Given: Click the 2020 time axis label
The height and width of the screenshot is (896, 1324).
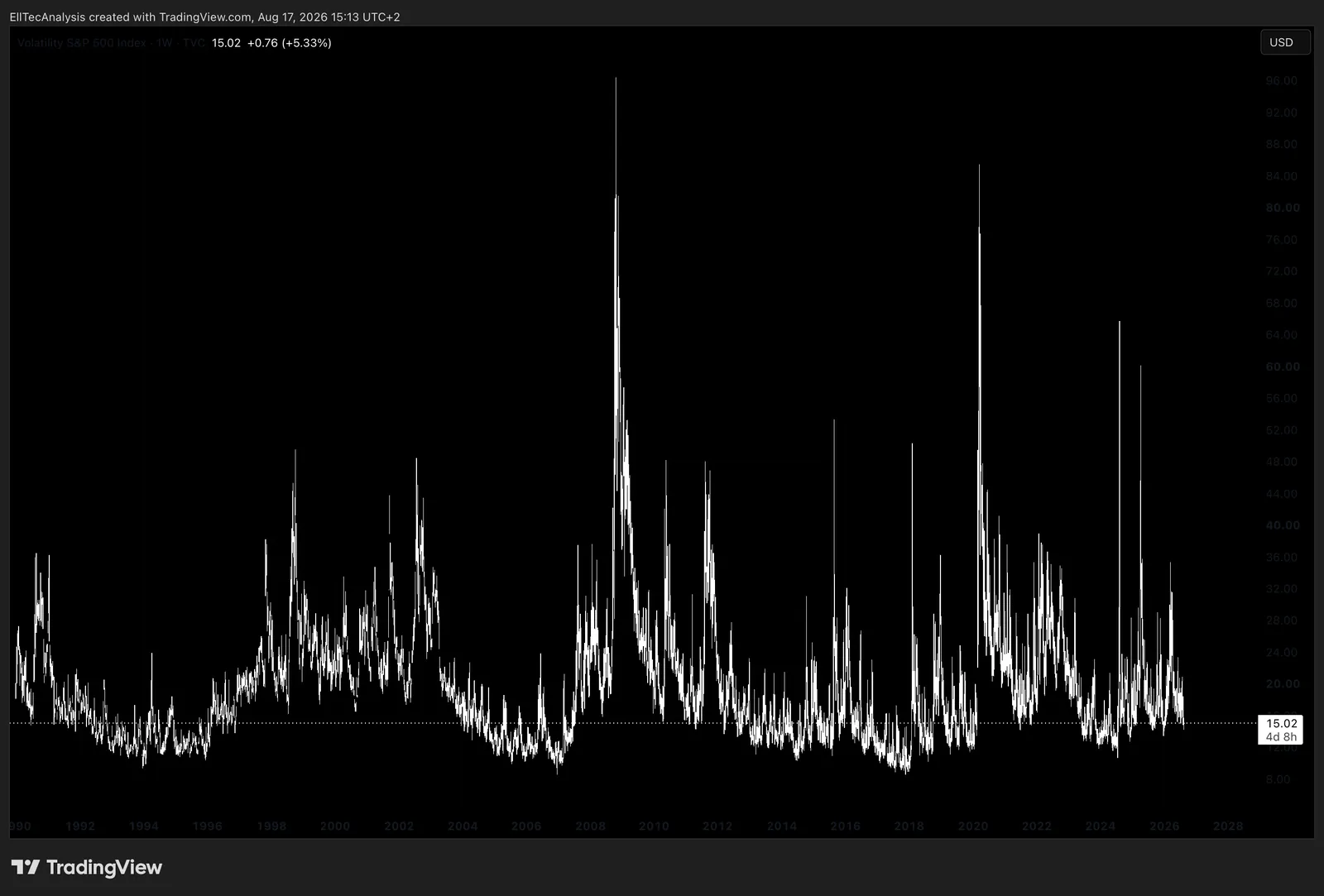Looking at the screenshot, I should (973, 826).
